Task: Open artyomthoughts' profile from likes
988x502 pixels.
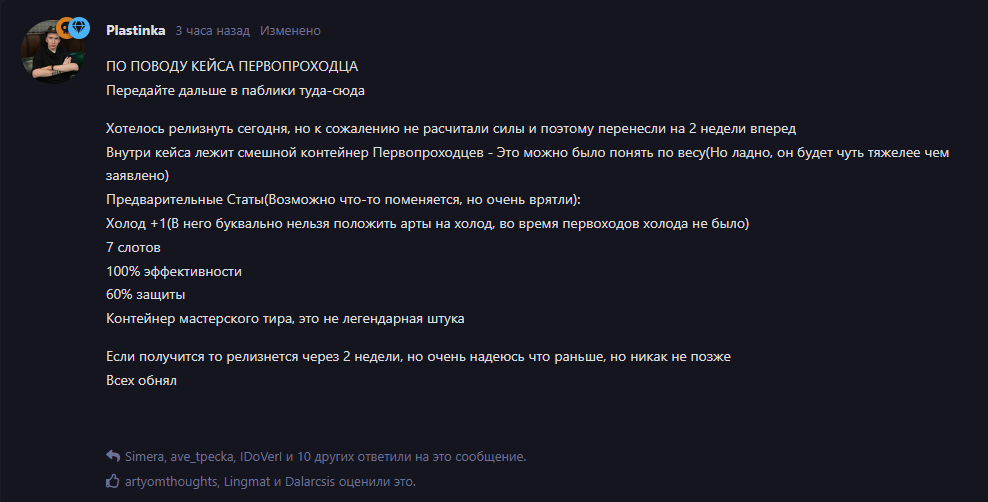Action: coord(171,482)
